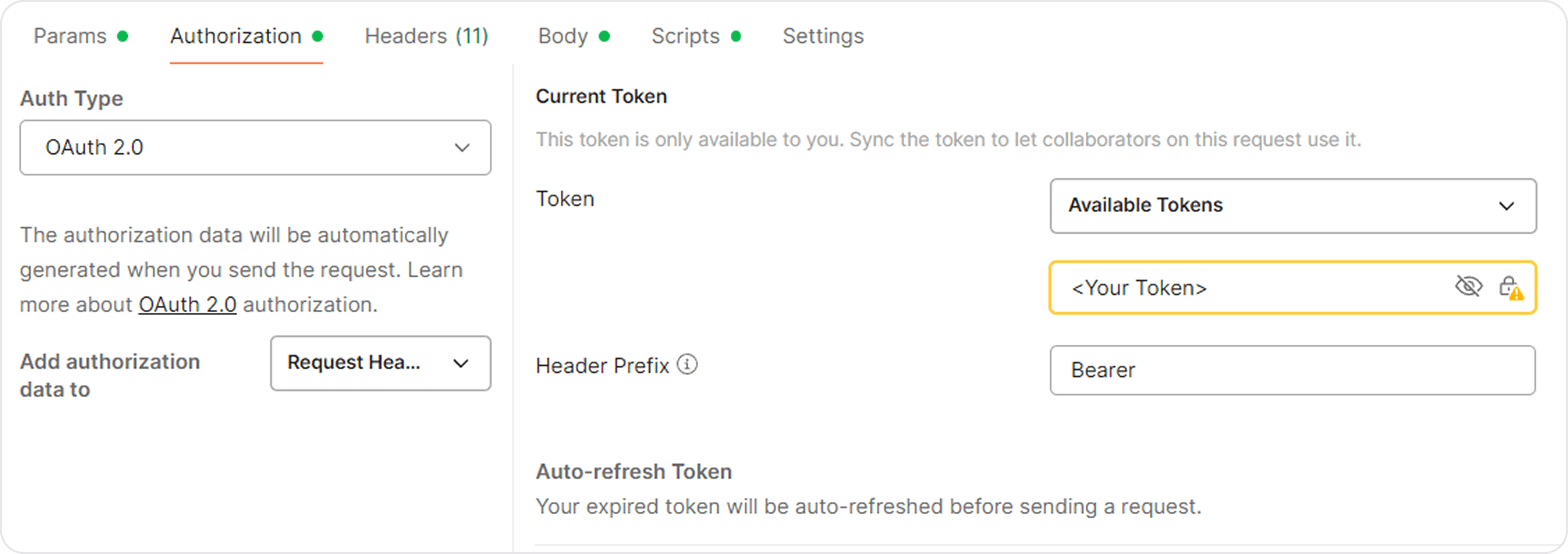Screen dimensions: 1568x554
Task: Toggle token visibility eye icon
Action: (1467, 288)
